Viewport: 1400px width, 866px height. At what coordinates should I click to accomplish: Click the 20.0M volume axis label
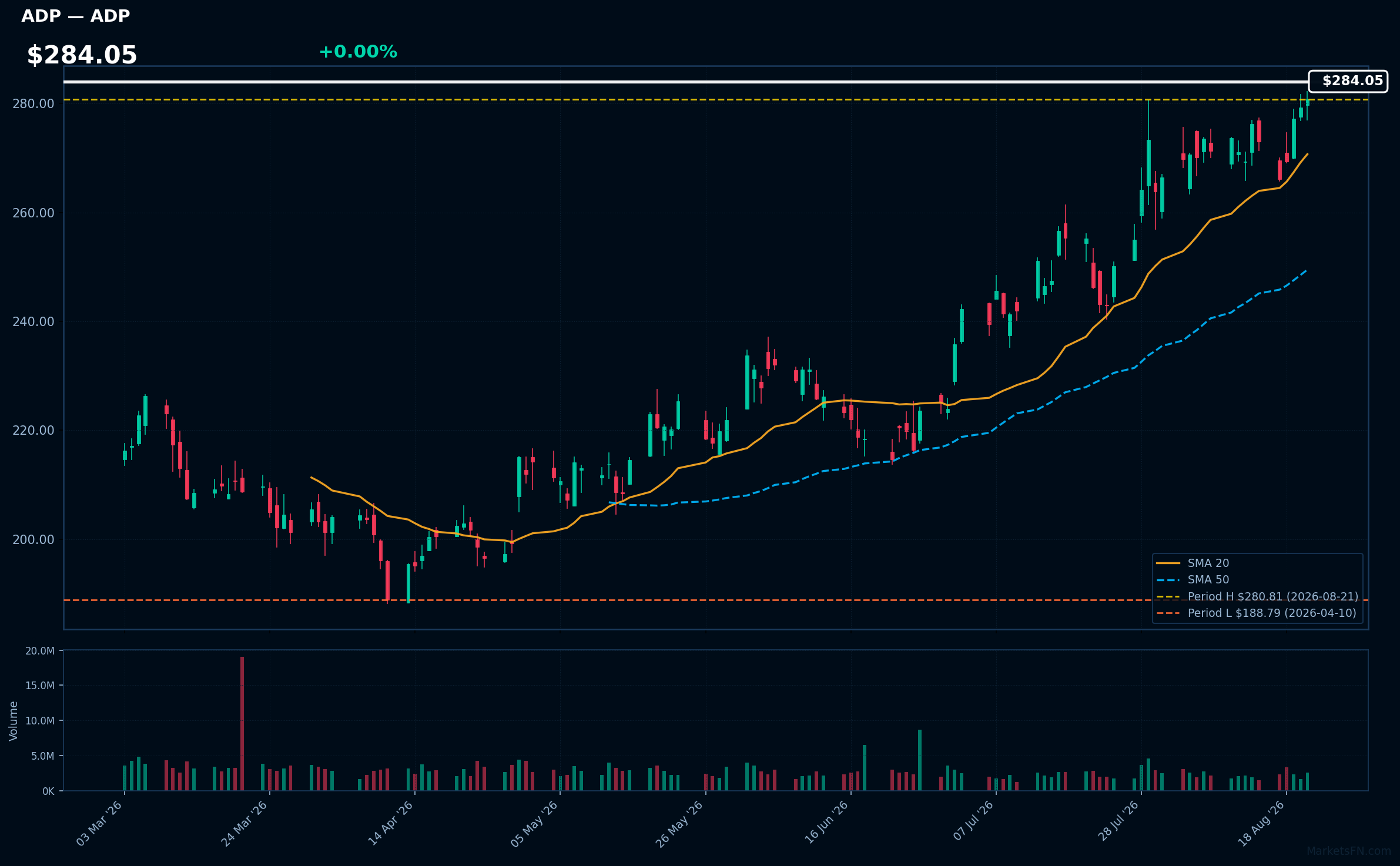[x=40, y=651]
